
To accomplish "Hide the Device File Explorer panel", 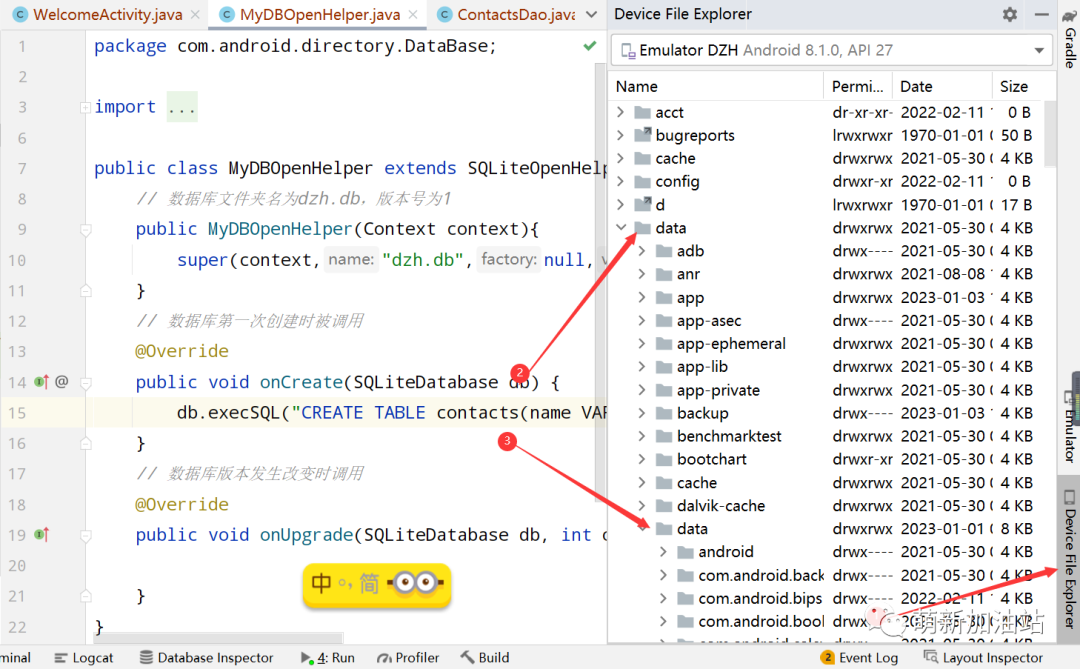I will 1041,14.
